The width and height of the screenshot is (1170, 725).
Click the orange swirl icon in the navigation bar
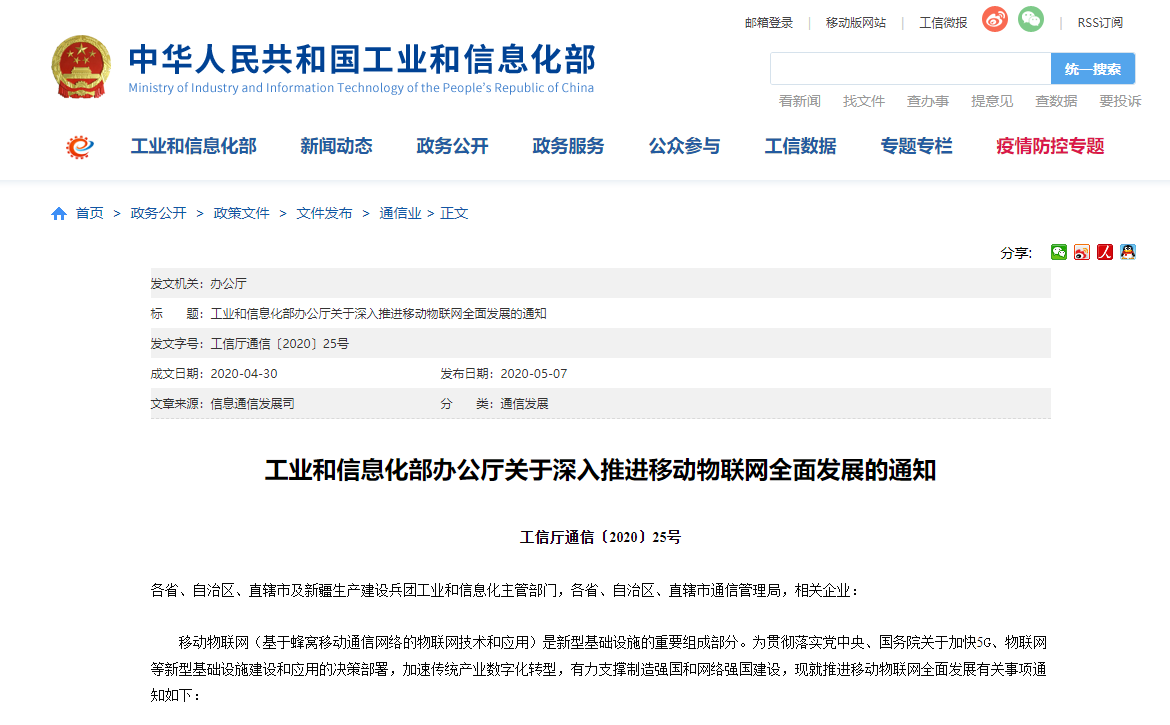(80, 146)
